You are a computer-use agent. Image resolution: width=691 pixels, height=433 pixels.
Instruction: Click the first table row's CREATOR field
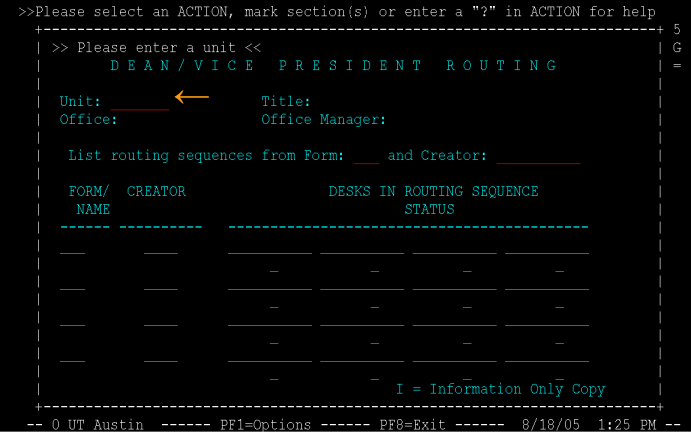tap(161, 247)
